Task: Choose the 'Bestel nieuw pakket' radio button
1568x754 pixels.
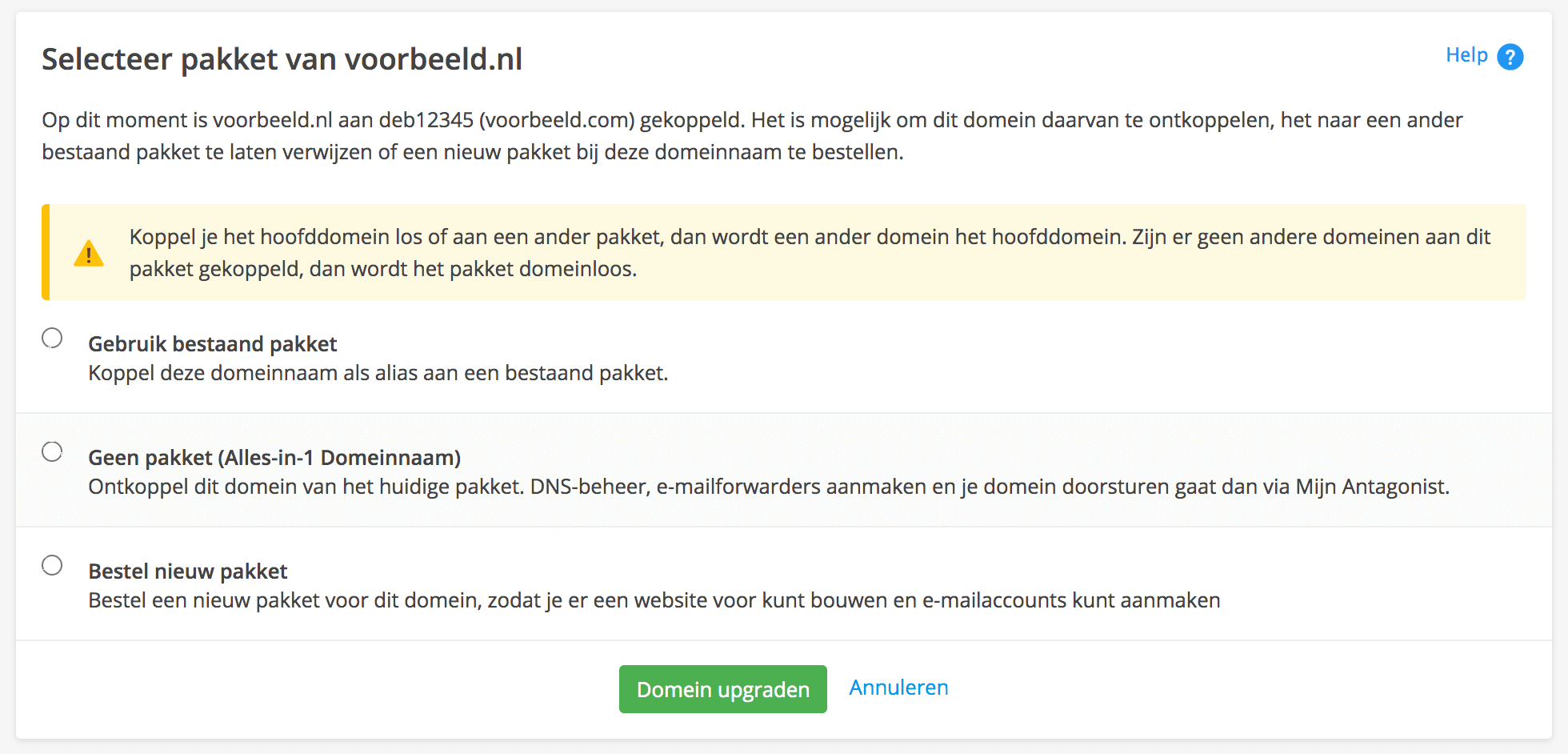Action: click(52, 565)
